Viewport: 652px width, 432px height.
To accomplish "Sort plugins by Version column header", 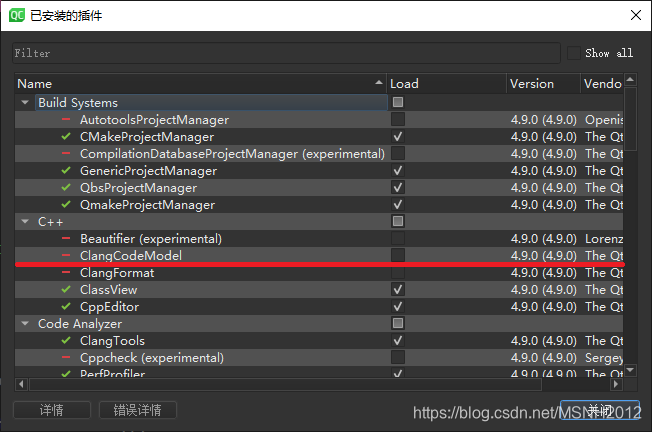I will [543, 84].
